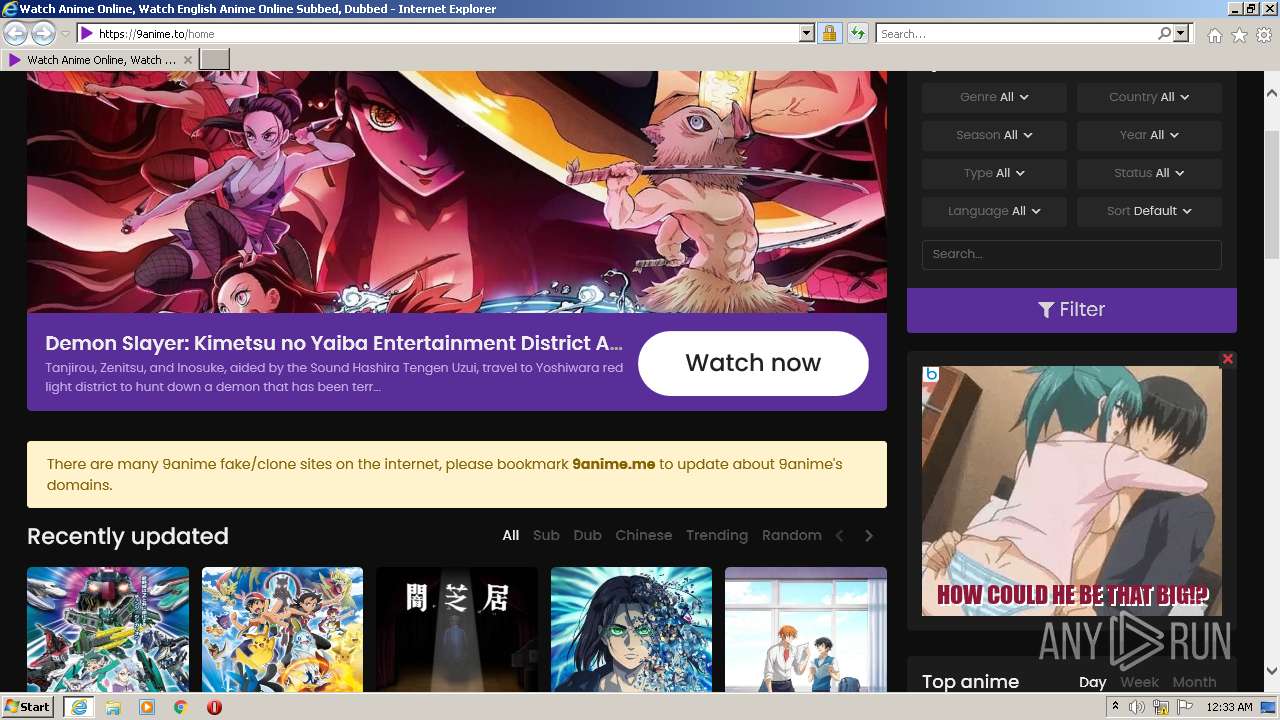This screenshot has height=720, width=1280.
Task: Open the Season All filter dropdown
Action: coord(994,135)
